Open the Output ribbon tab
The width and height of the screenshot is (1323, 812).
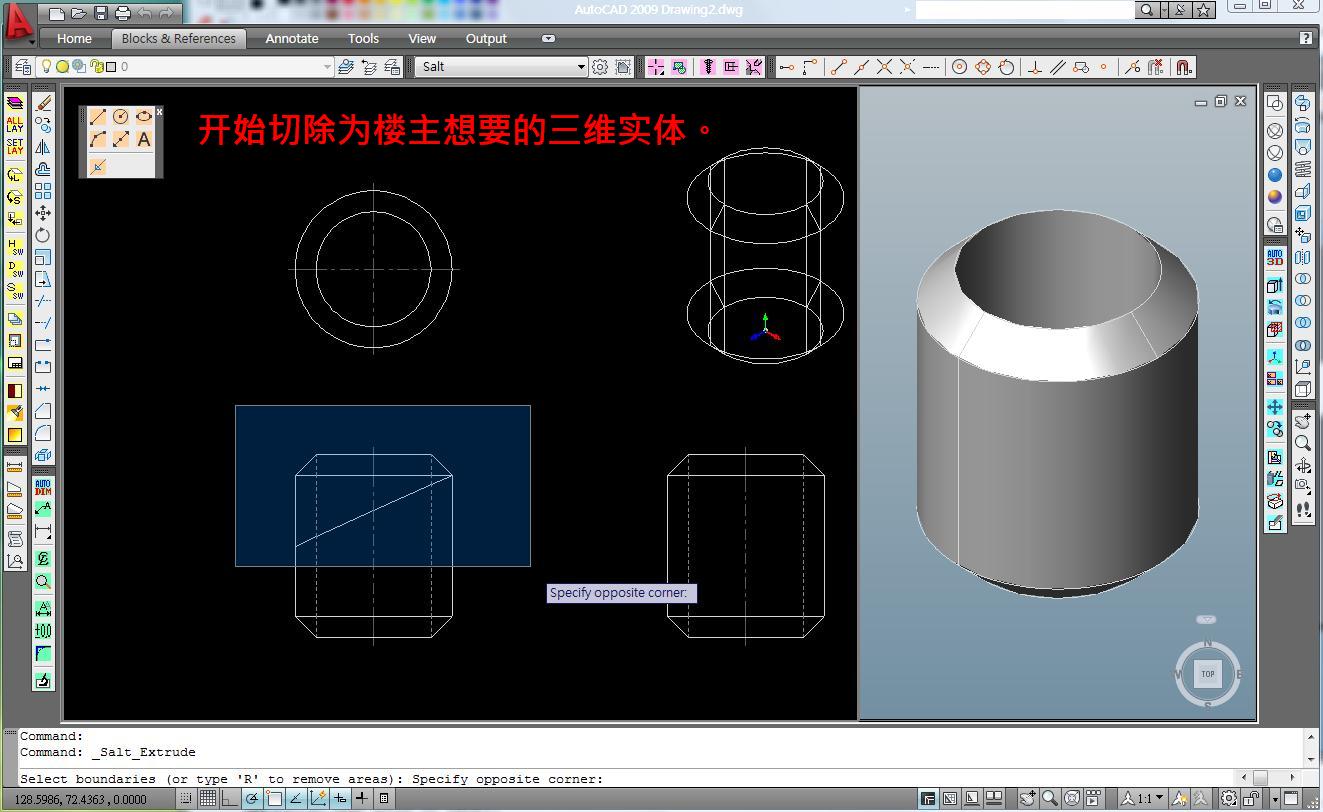[x=486, y=39]
